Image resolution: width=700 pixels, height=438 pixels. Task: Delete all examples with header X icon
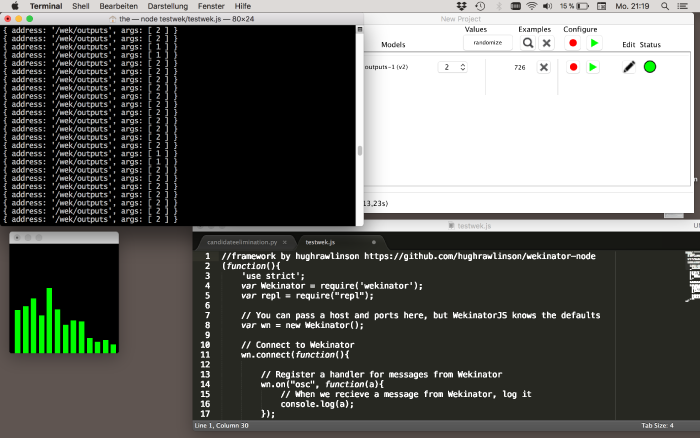[546, 43]
